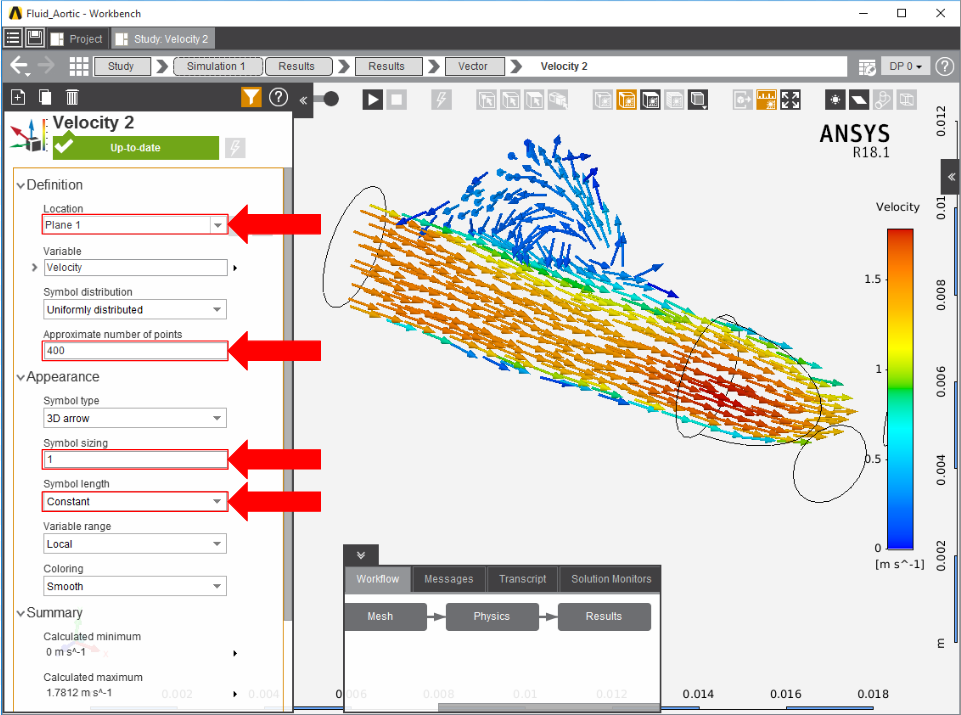Toggle the lighting sun icon
The image size is (961, 715).
[835, 99]
